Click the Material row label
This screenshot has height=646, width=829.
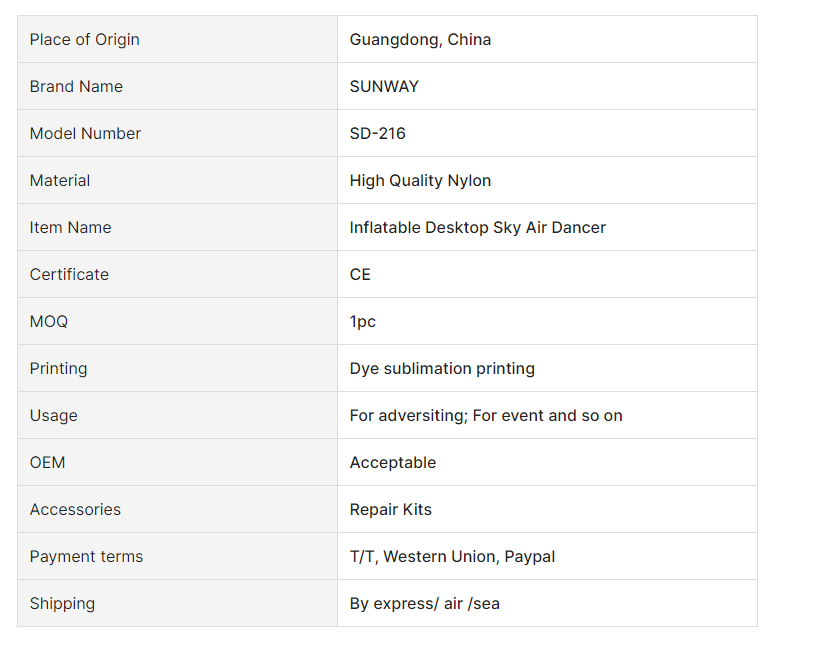click(60, 180)
